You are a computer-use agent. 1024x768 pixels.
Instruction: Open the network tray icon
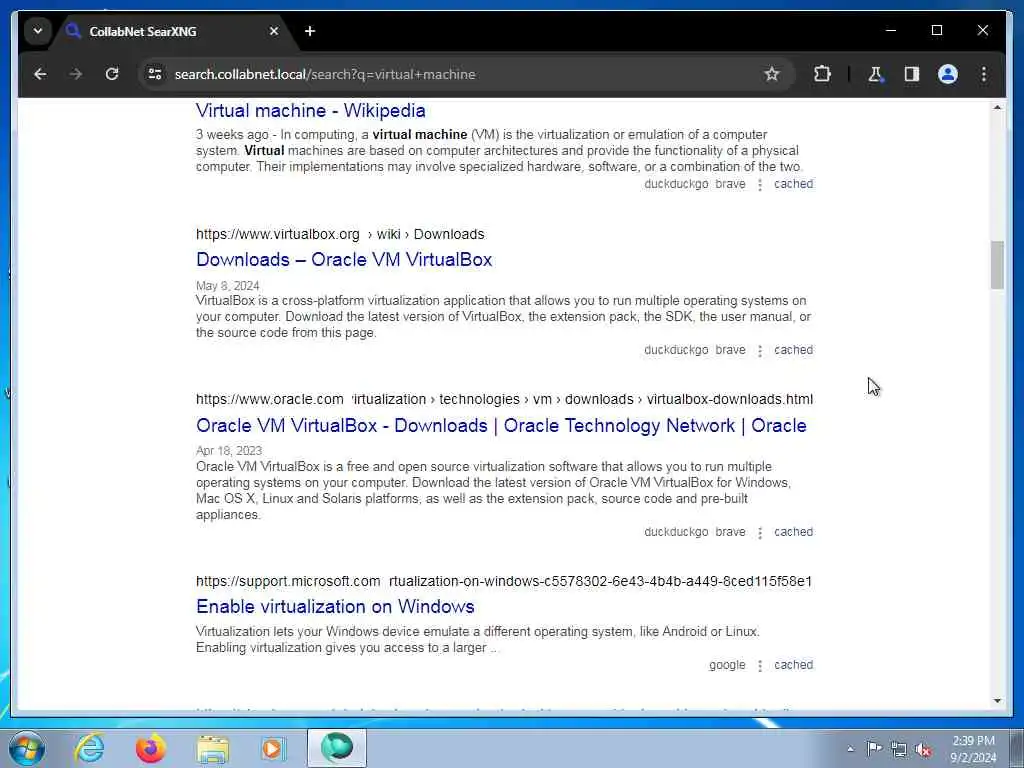point(899,749)
